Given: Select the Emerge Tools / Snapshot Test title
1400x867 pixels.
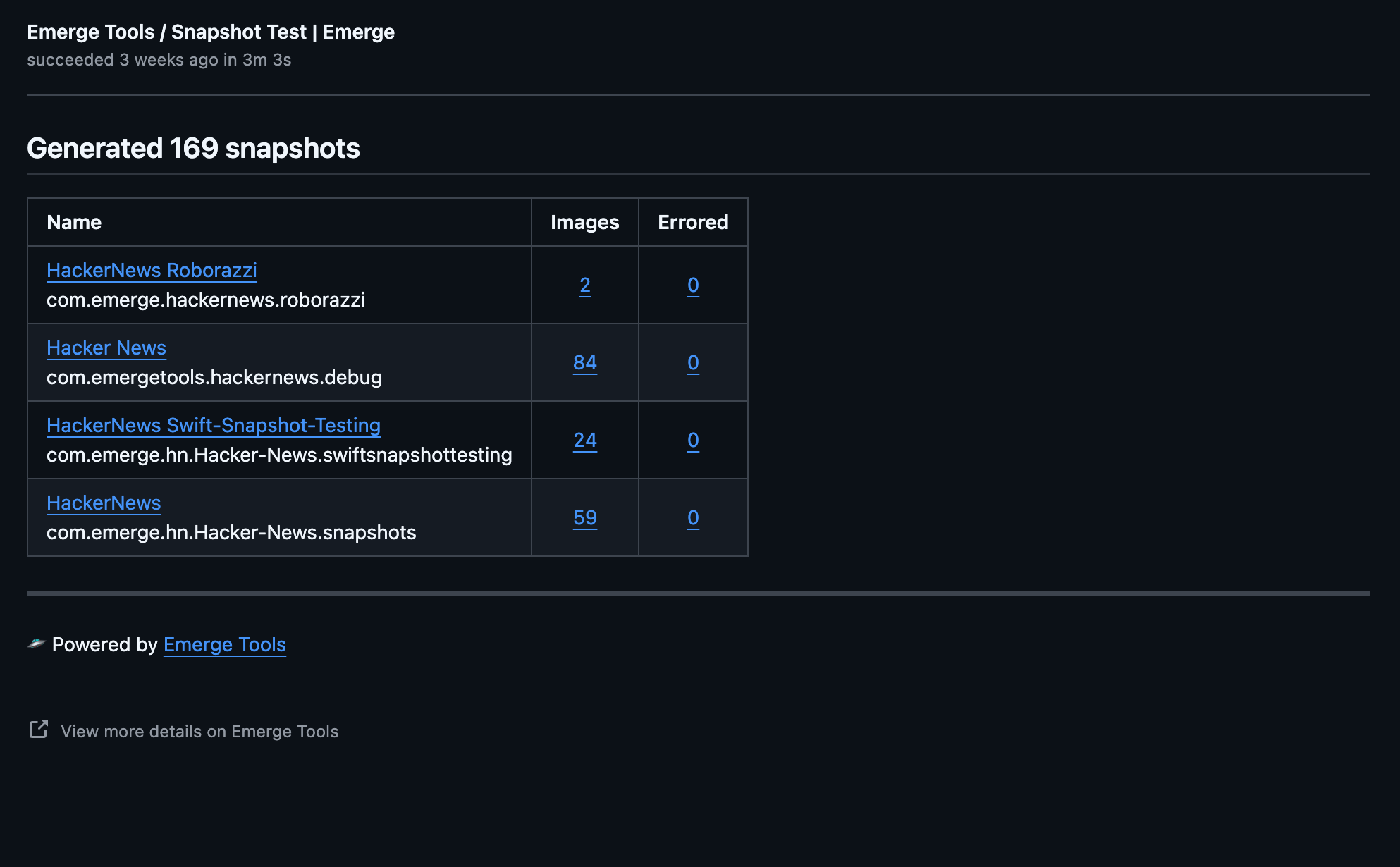Looking at the screenshot, I should (x=211, y=32).
